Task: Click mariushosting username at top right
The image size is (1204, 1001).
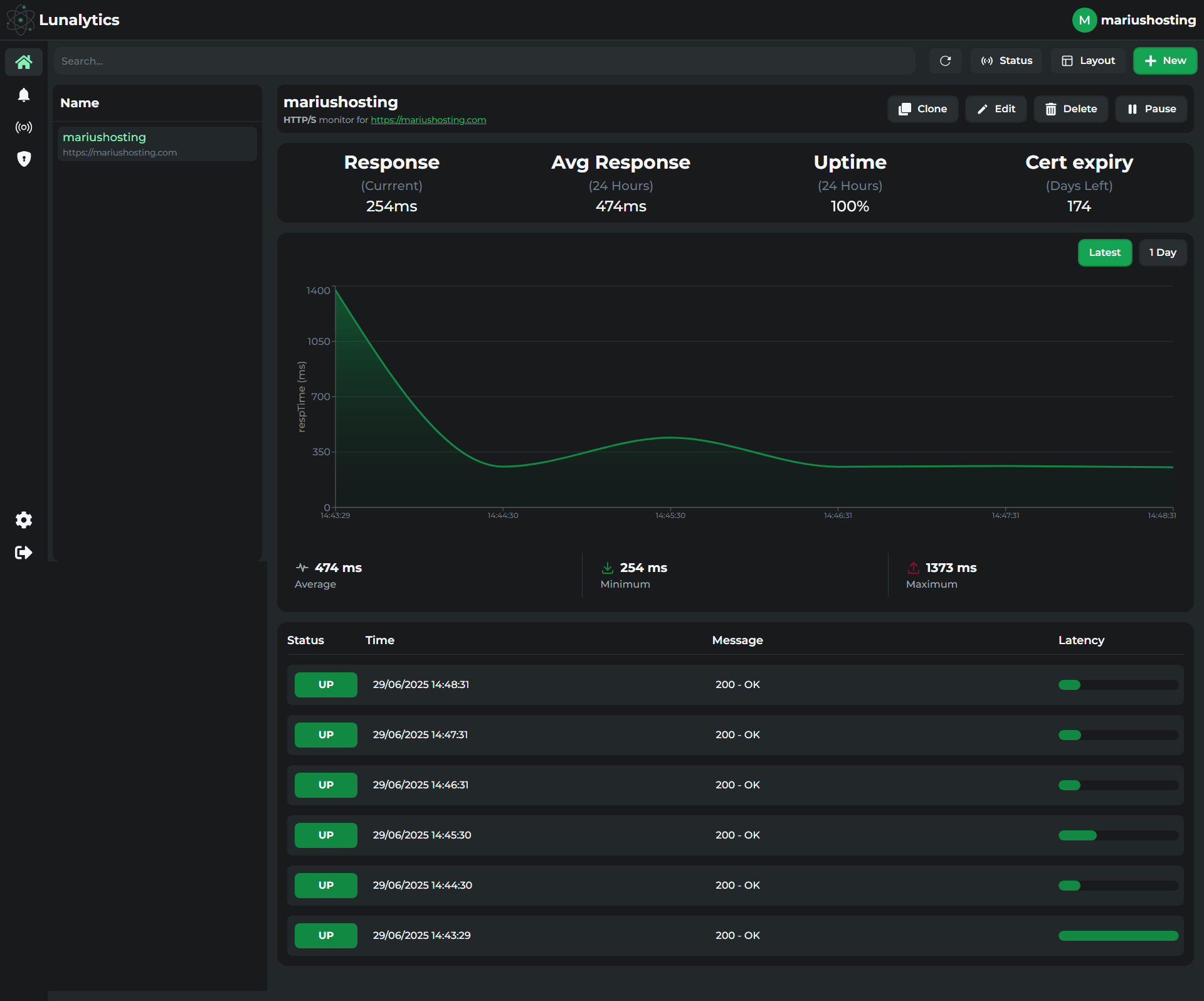Action: [1148, 20]
